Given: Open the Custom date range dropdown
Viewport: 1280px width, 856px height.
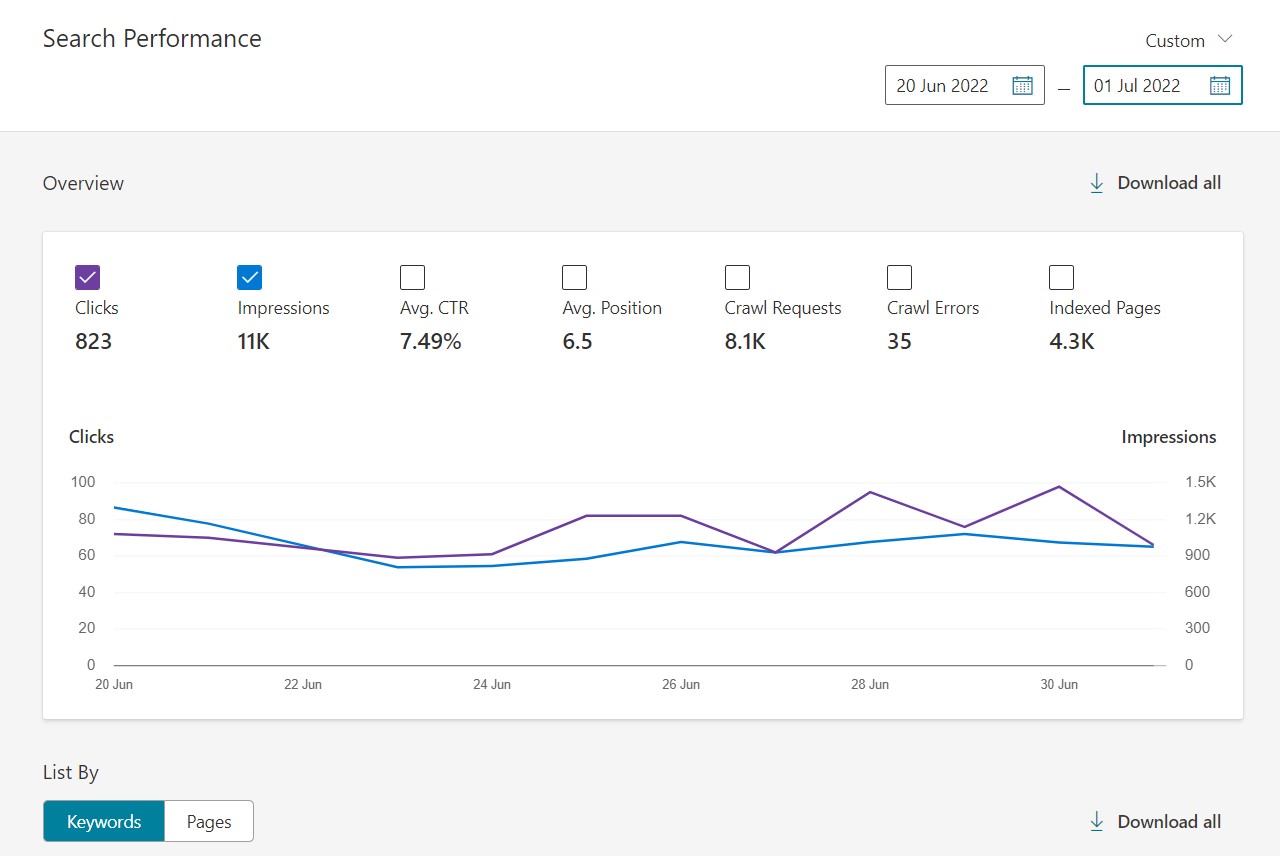Looking at the screenshot, I should click(1175, 41).
